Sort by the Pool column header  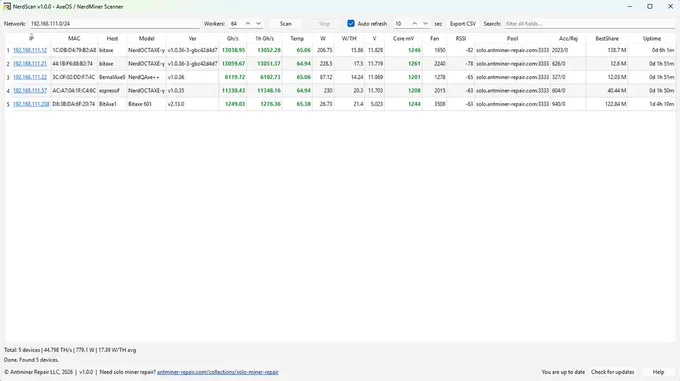point(513,39)
